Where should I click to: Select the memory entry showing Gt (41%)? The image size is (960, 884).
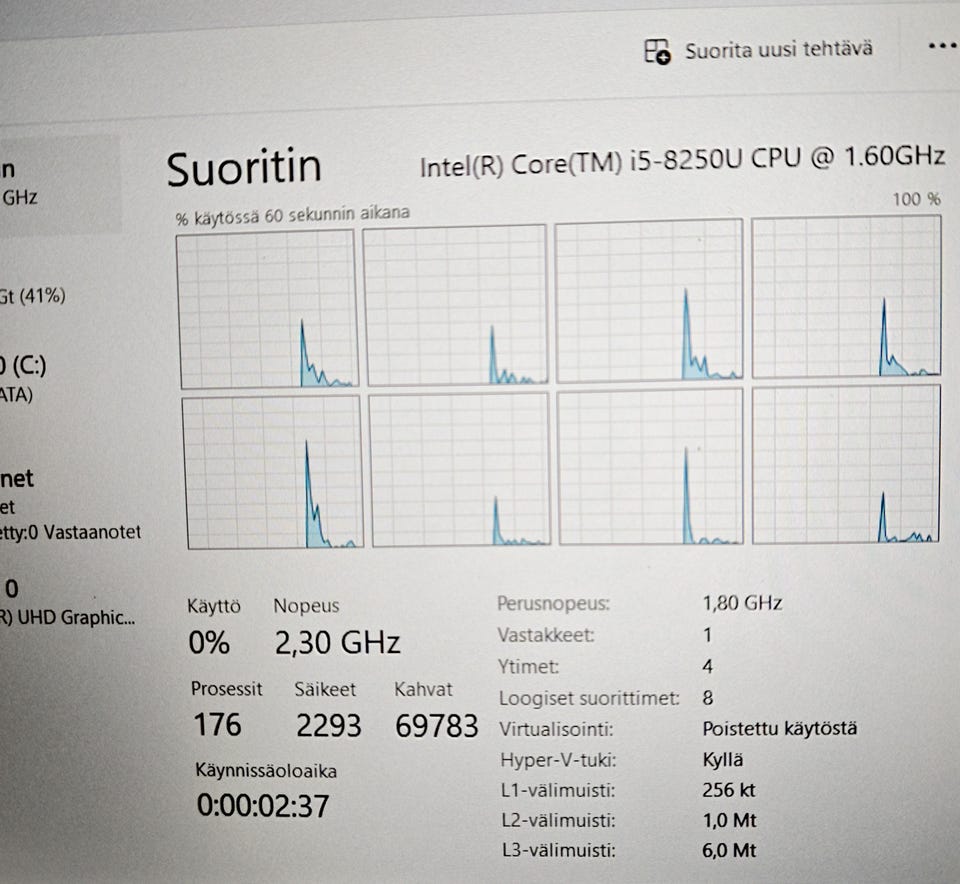pos(33,296)
